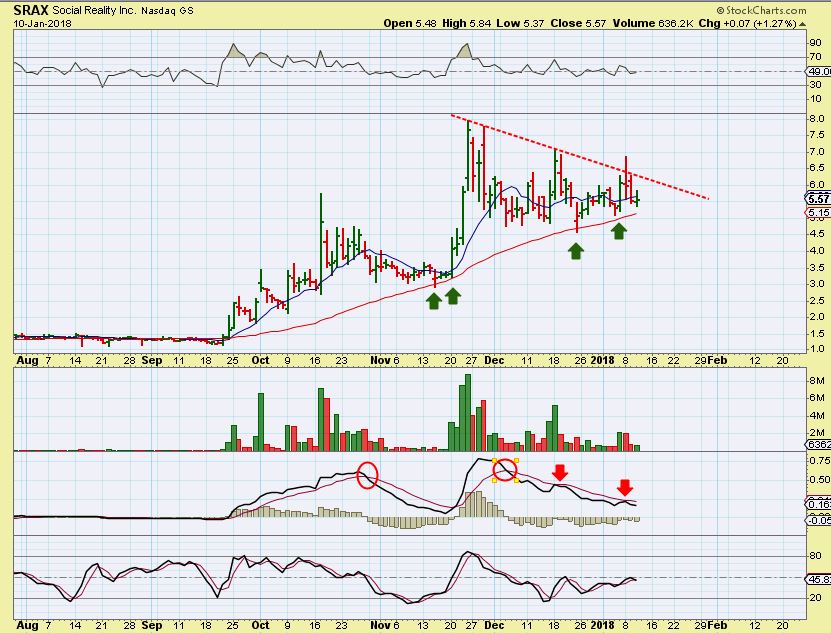Click the 1.0 label on the price axis
This screenshot has width=831, height=633.
point(817,349)
